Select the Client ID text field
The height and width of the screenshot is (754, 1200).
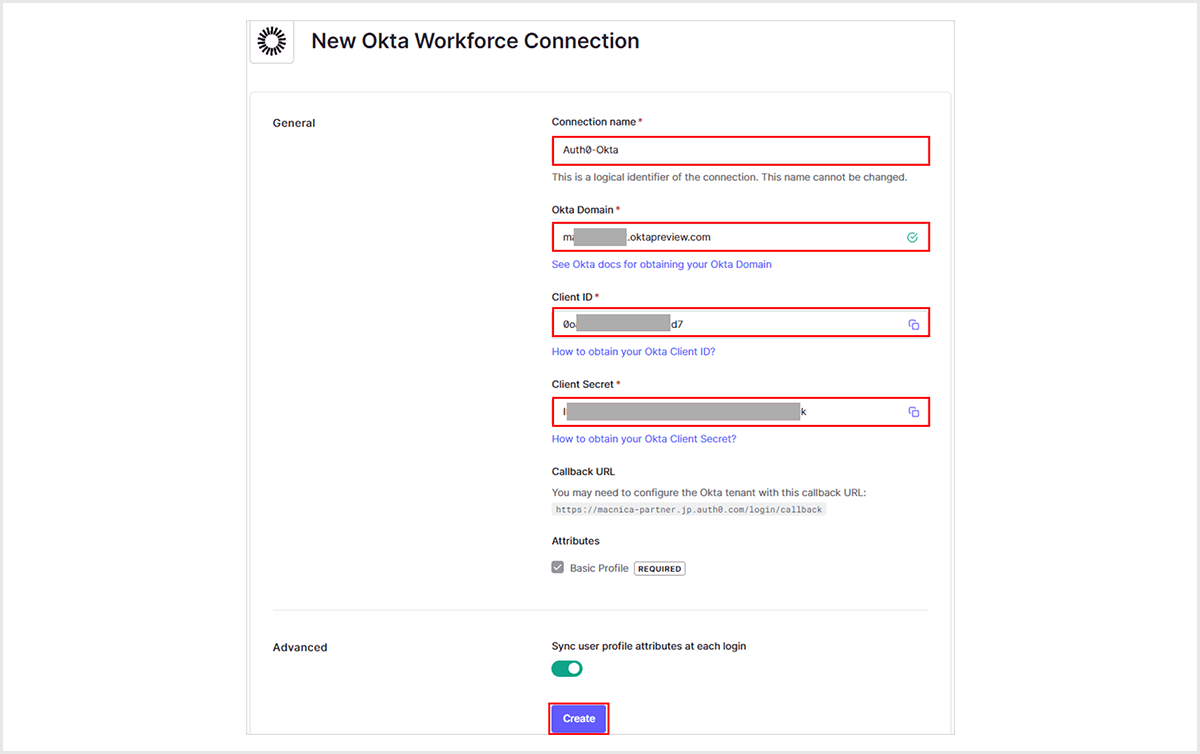click(x=780, y=325)
